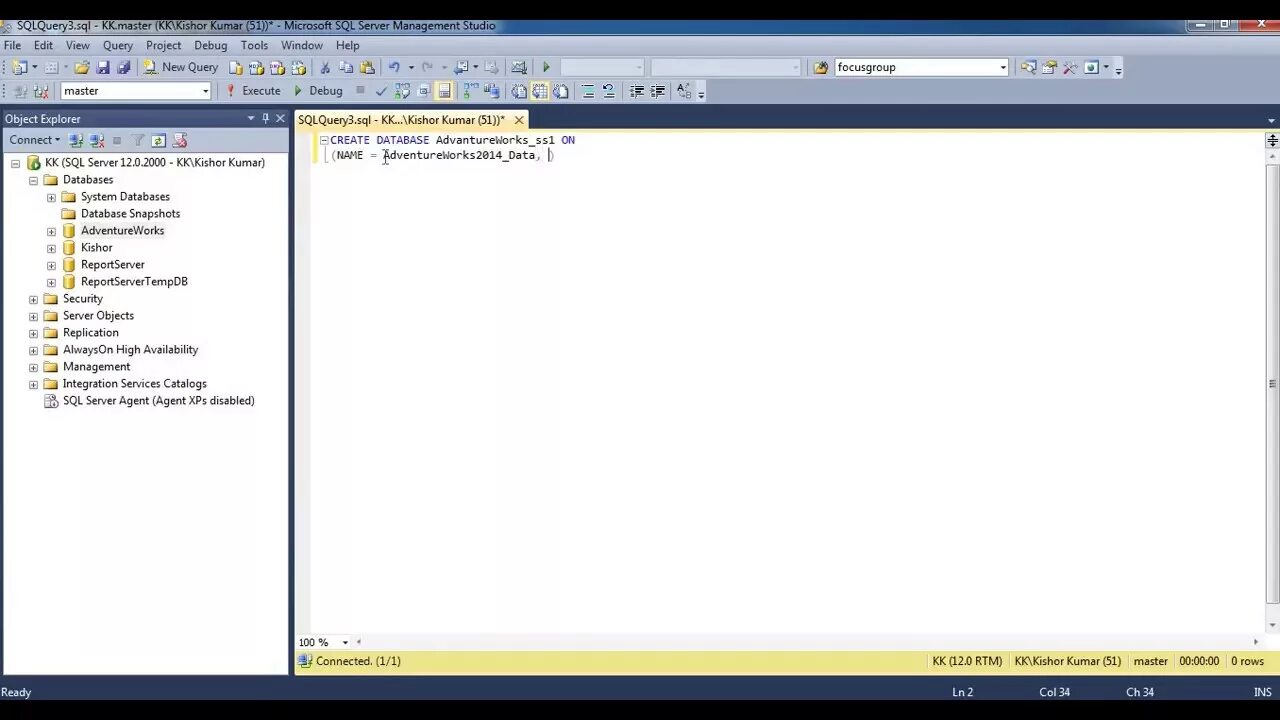Open the Tools menu
Screen dimensions: 1280x720
click(254, 45)
